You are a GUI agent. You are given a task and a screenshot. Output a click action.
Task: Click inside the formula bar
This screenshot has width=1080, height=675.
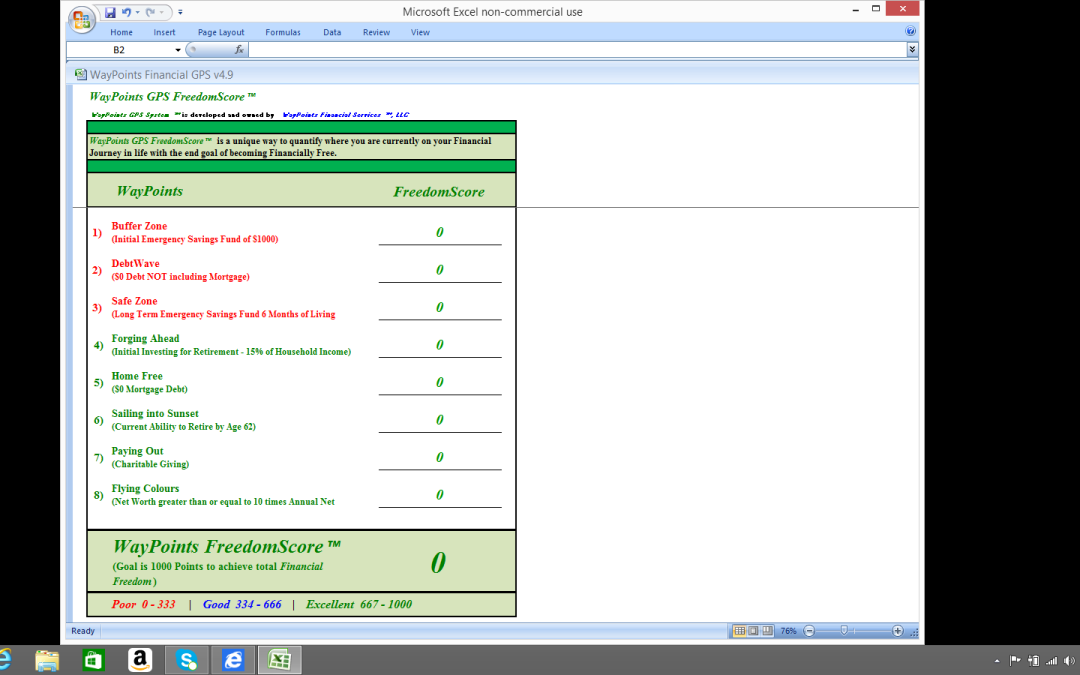[x=577, y=50]
